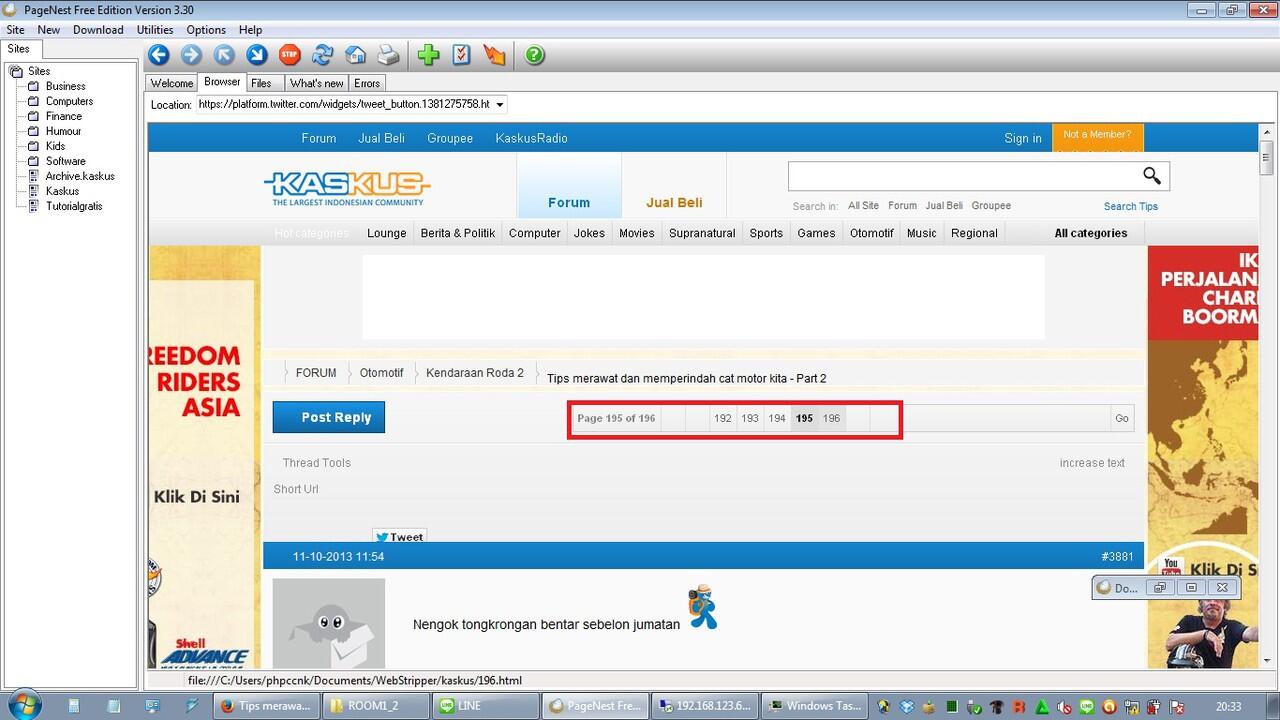The image size is (1280, 720).
Task: Click the Post Reply button
Action: (x=328, y=417)
